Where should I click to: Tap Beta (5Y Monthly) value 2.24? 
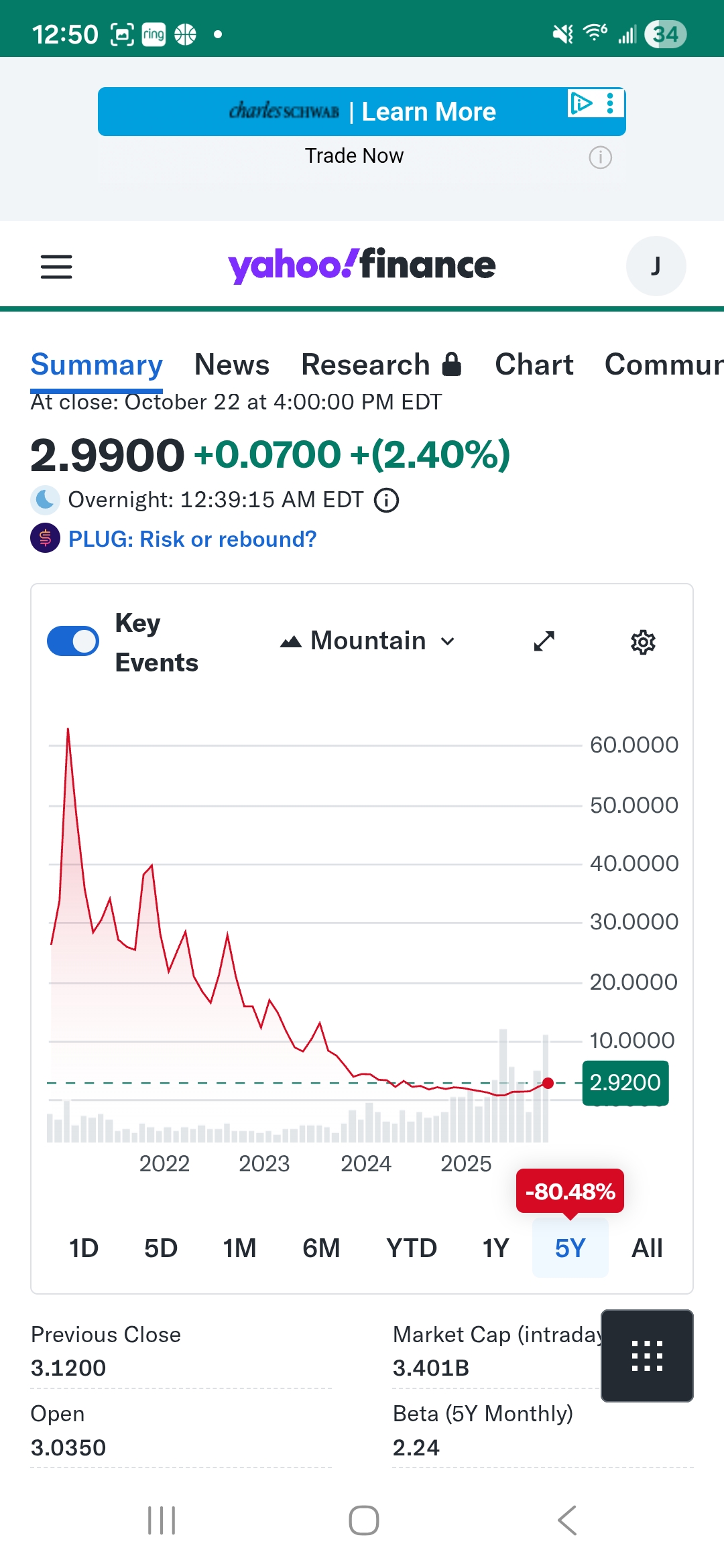pos(416,1448)
